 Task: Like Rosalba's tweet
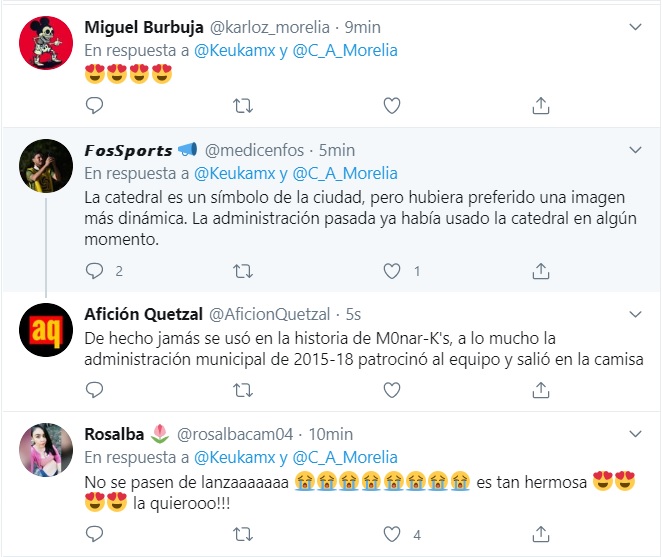392,533
